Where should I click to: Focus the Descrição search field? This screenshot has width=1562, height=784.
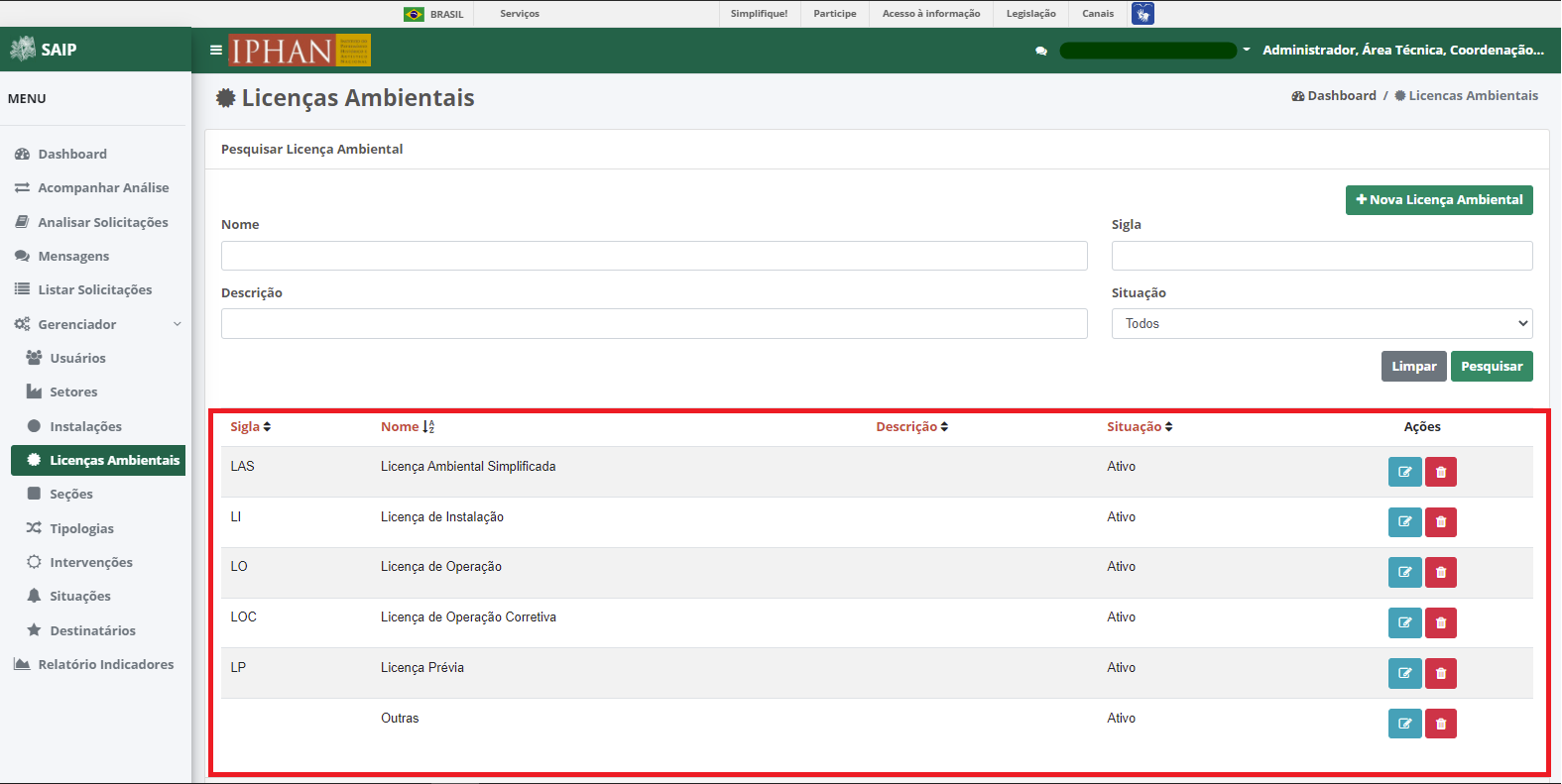click(x=655, y=323)
